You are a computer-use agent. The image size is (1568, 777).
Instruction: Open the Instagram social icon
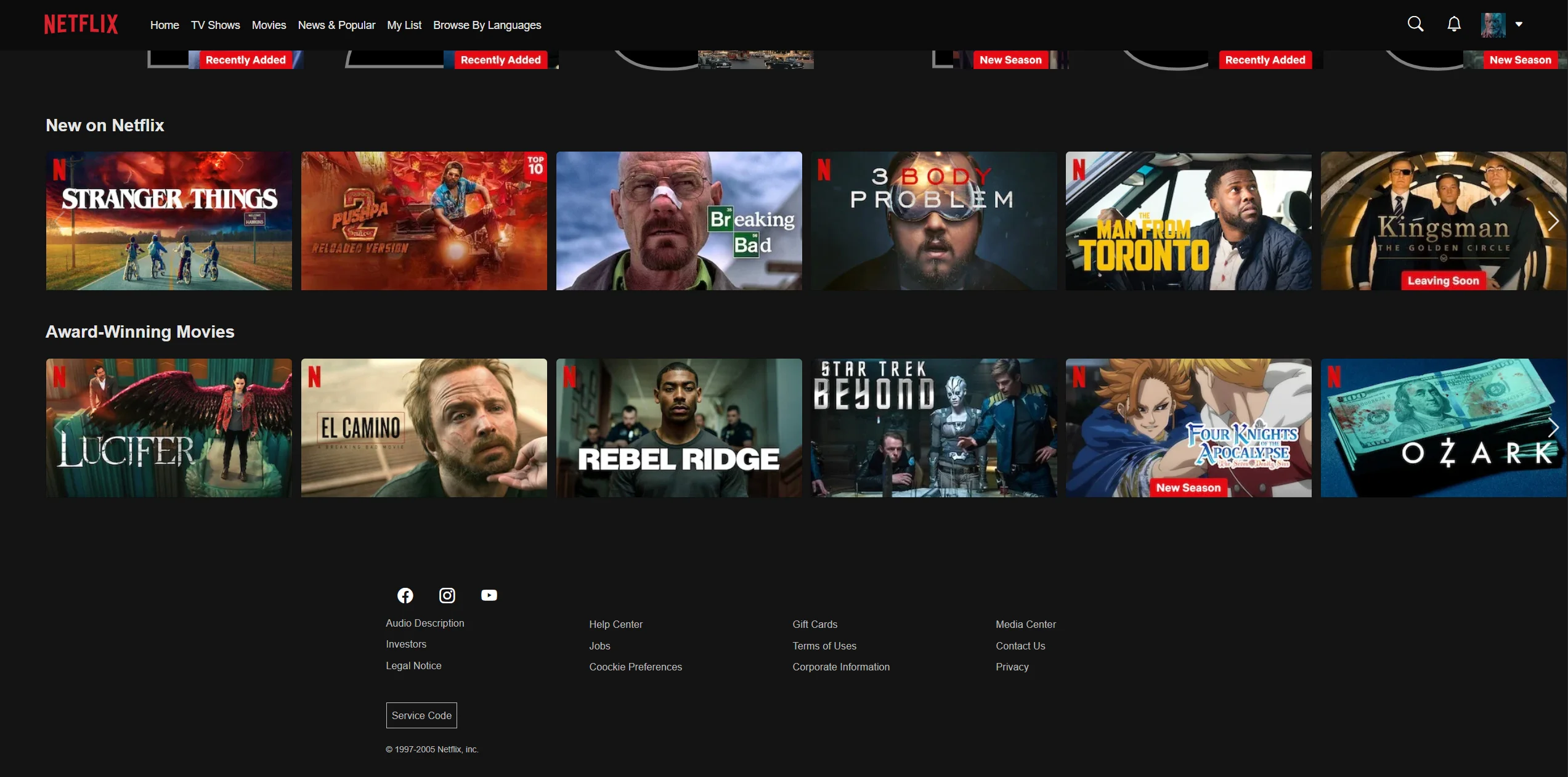447,595
